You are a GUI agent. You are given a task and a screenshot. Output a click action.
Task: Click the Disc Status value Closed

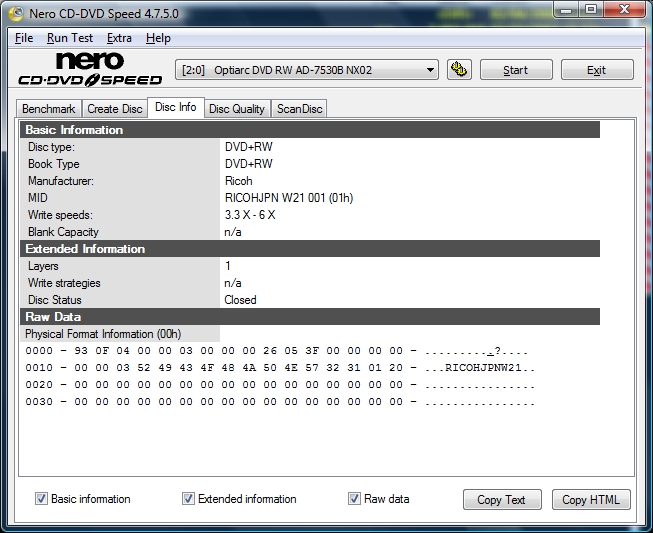tap(240, 300)
